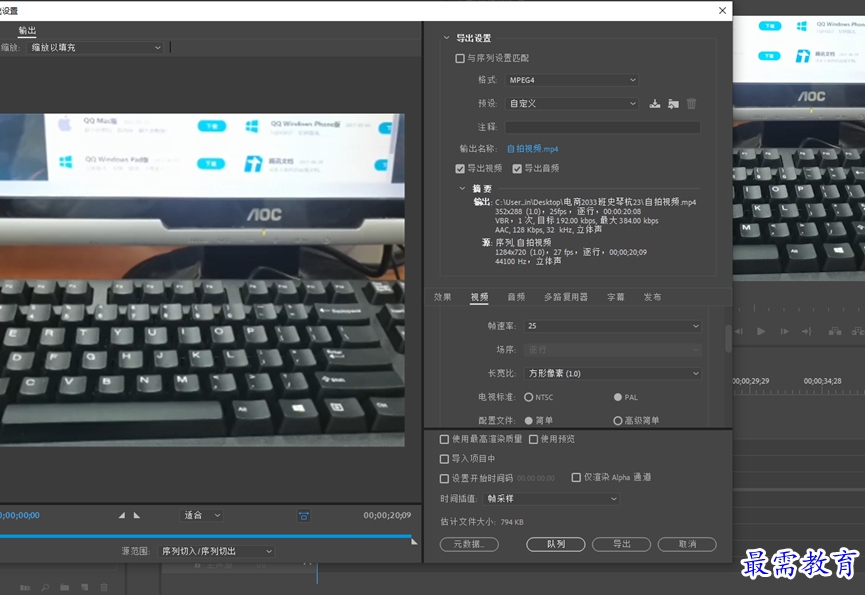Open the 帧速率 25 dropdown
This screenshot has width=865, height=595.
click(612, 326)
